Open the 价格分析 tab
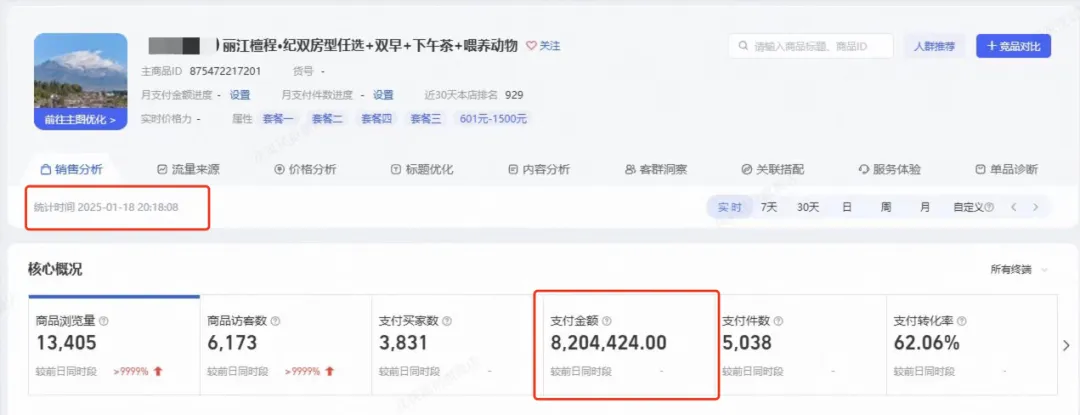 305,169
